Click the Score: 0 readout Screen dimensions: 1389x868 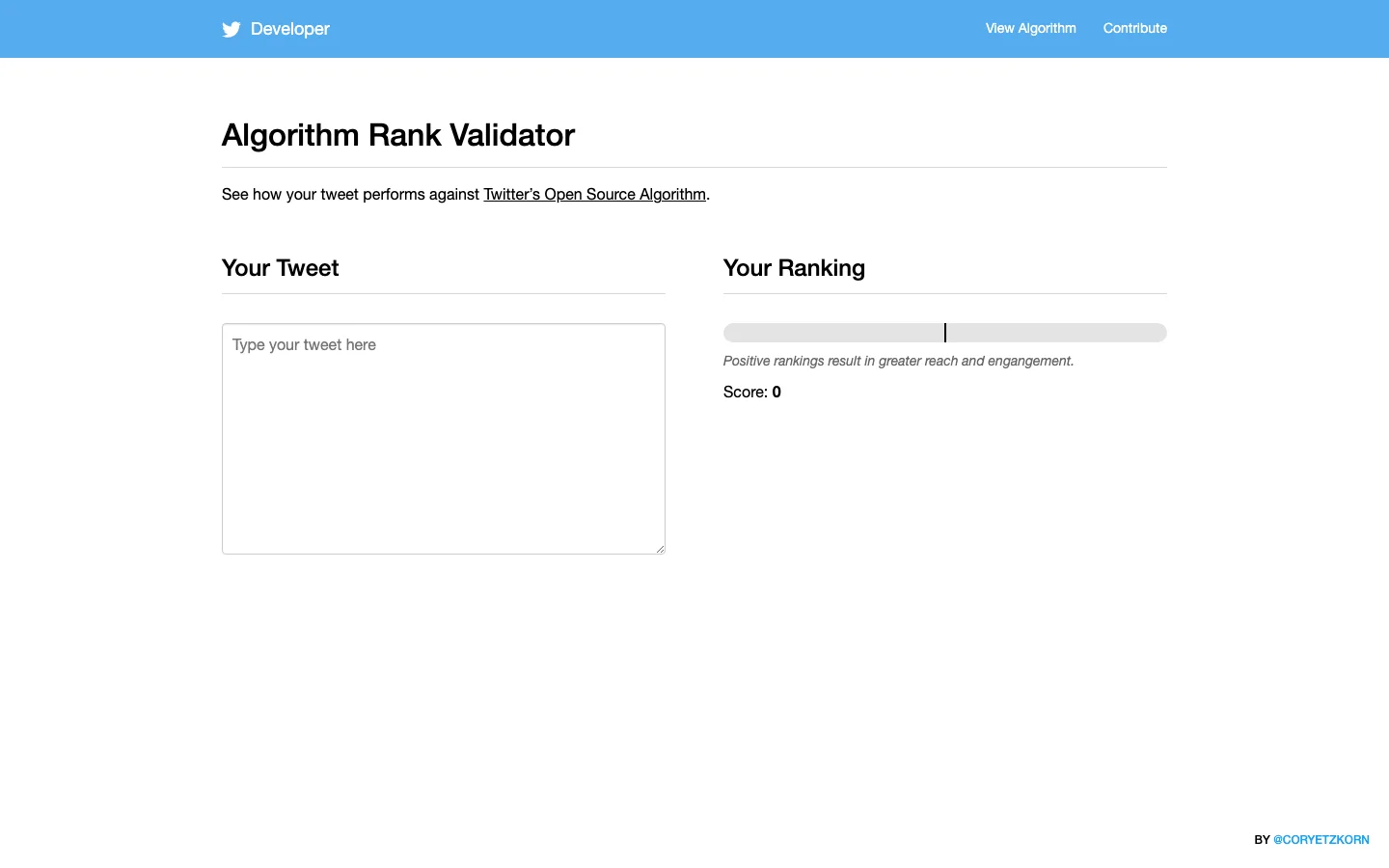coord(752,392)
